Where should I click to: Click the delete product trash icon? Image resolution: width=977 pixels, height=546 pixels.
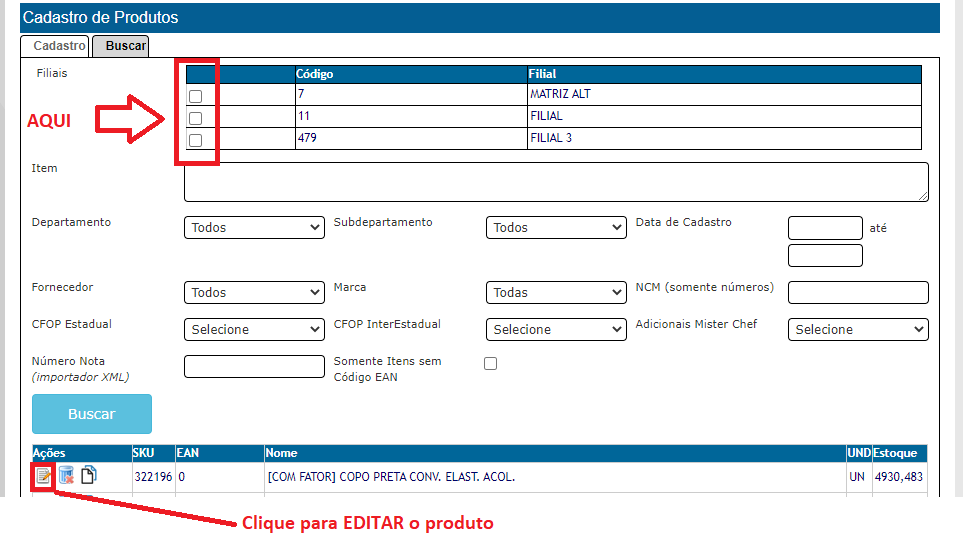coord(66,476)
